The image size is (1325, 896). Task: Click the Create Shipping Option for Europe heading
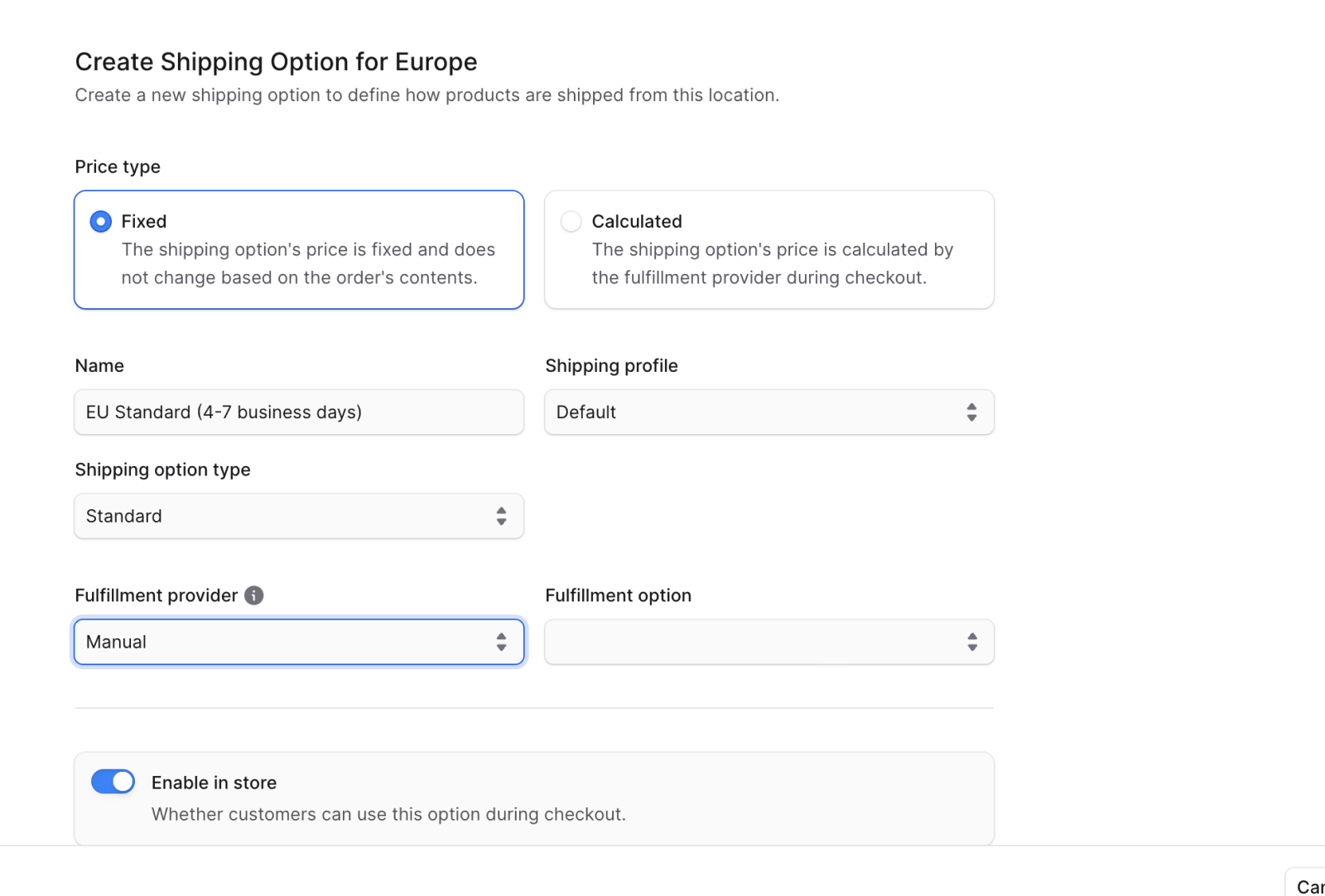click(276, 62)
